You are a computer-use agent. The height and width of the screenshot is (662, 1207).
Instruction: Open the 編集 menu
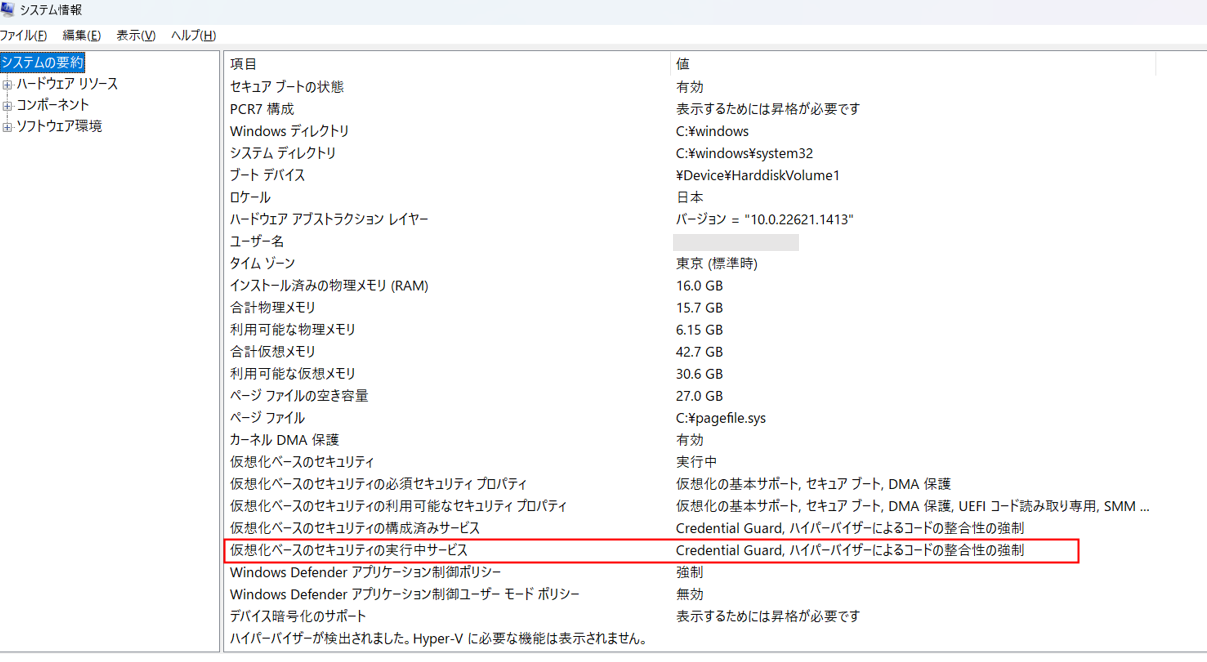tap(81, 35)
